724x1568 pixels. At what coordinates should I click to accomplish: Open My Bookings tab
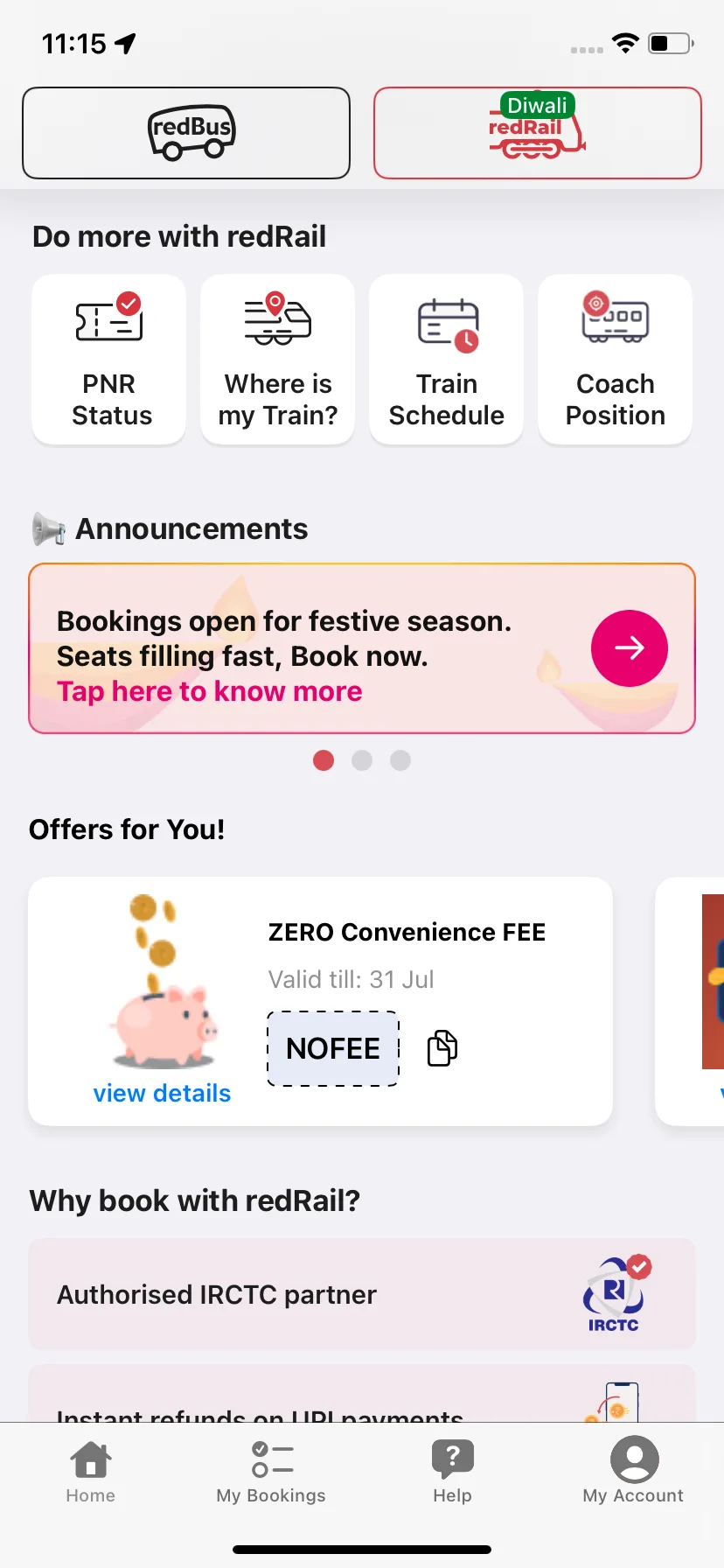pyautogui.click(x=271, y=1472)
